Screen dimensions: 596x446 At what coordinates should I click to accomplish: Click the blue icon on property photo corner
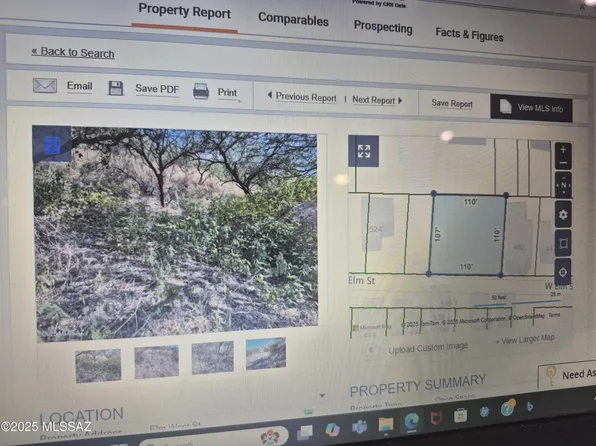pos(52,145)
